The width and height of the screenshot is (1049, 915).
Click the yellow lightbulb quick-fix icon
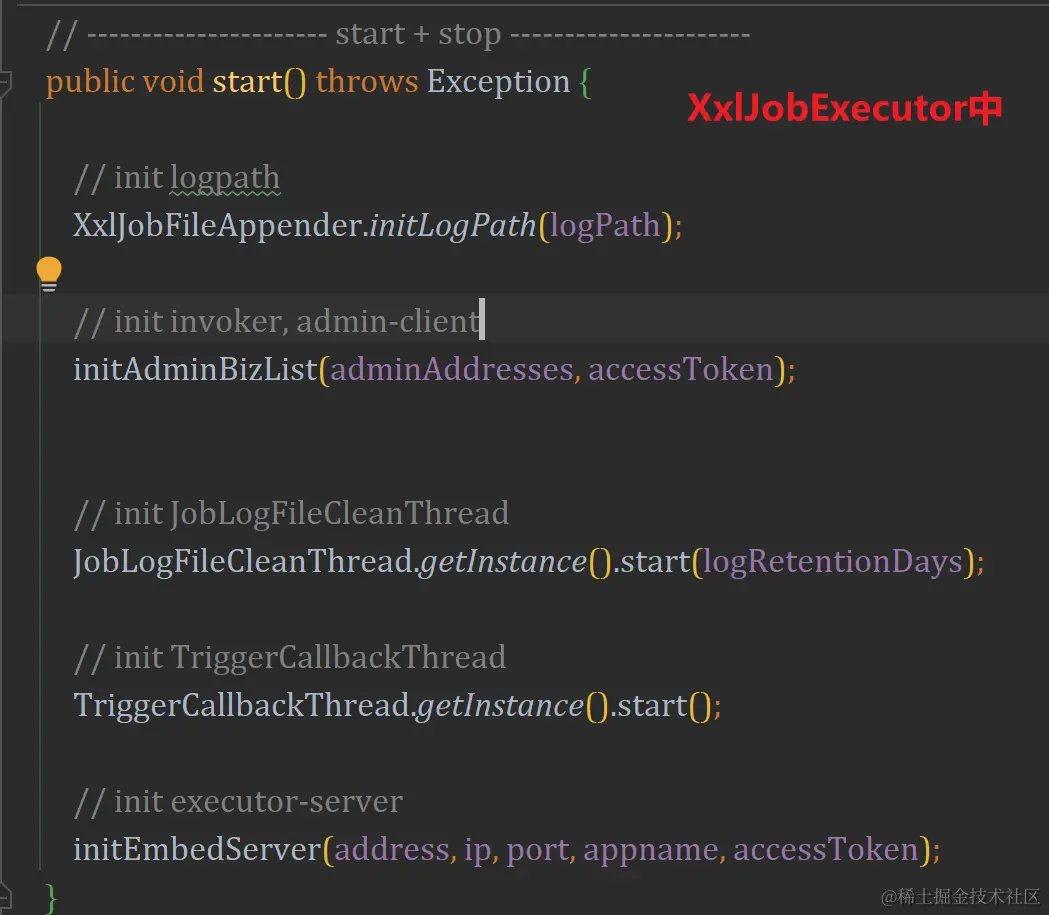49,274
